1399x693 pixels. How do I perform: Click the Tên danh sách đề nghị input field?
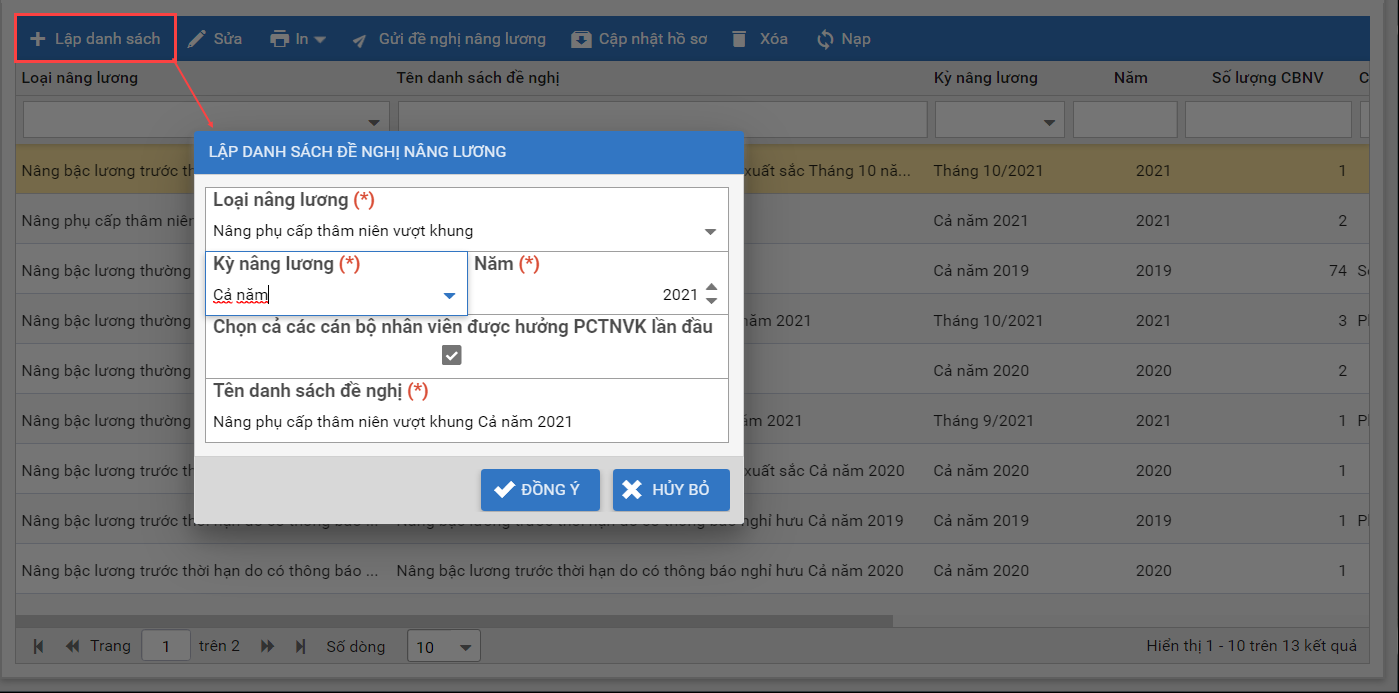466,422
